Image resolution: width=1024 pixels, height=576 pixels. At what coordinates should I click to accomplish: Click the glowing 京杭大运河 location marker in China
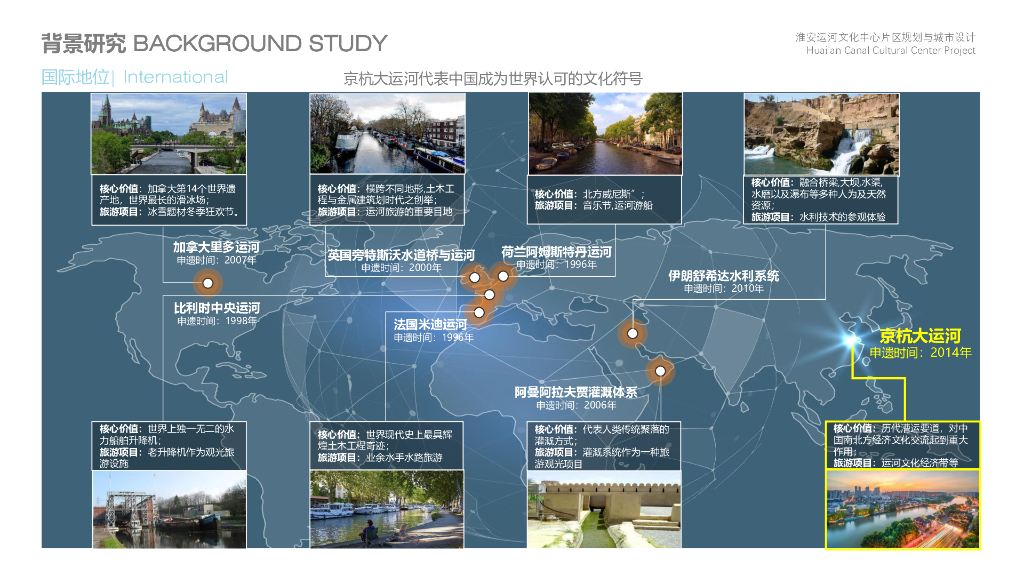tap(850, 340)
